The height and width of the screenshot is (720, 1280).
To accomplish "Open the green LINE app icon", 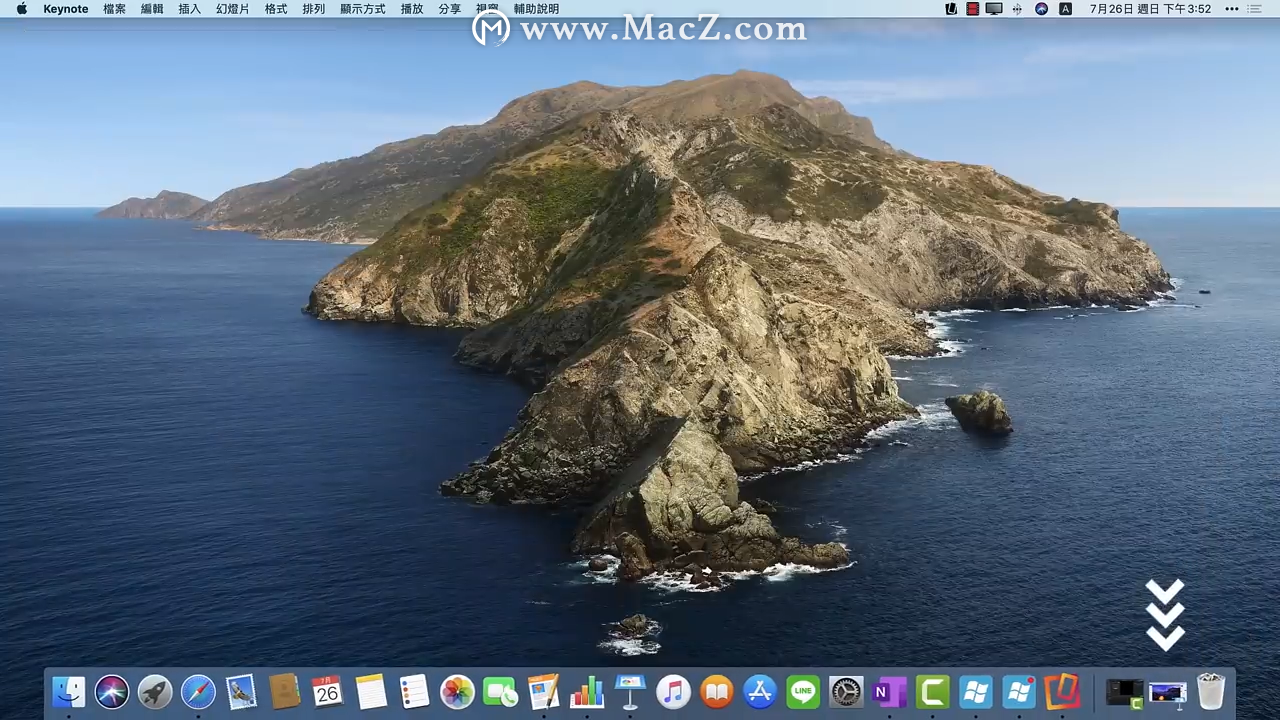I will [803, 691].
